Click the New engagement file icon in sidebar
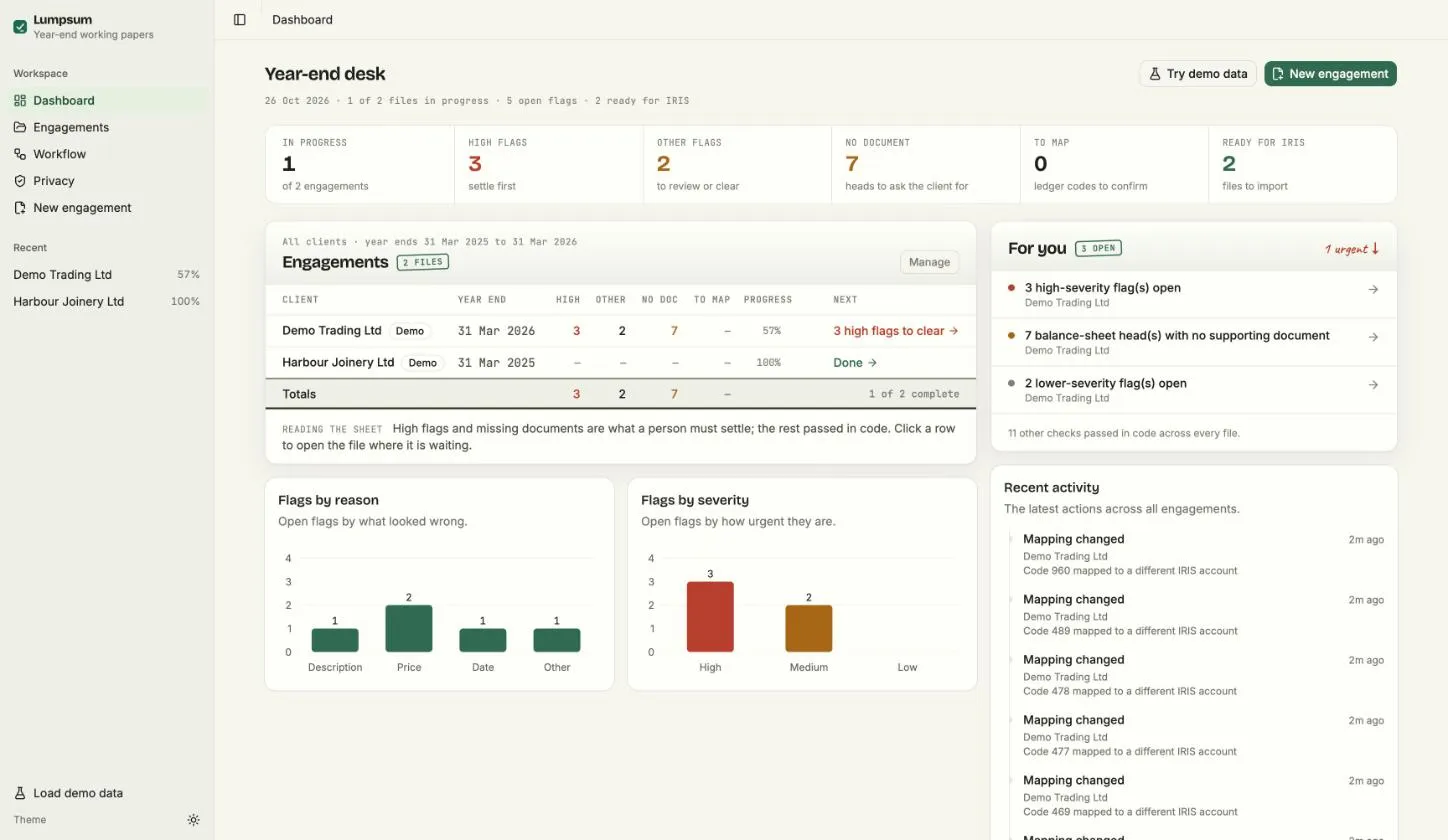This screenshot has width=1448, height=840. [20, 208]
